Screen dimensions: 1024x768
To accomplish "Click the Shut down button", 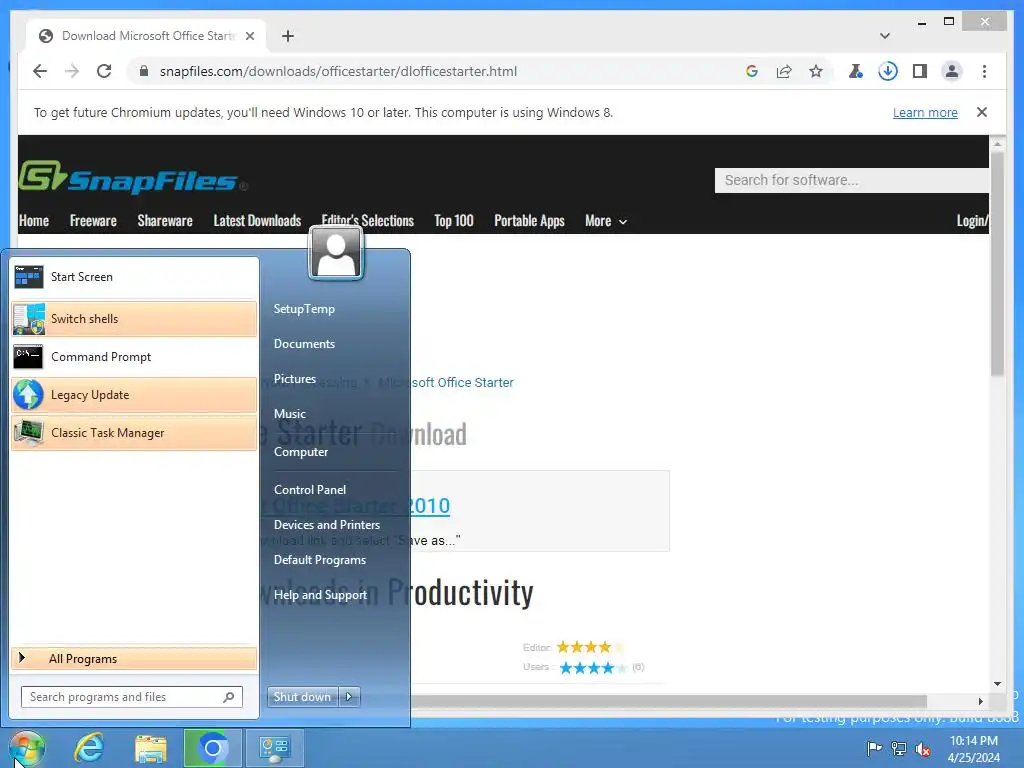I will 302,697.
